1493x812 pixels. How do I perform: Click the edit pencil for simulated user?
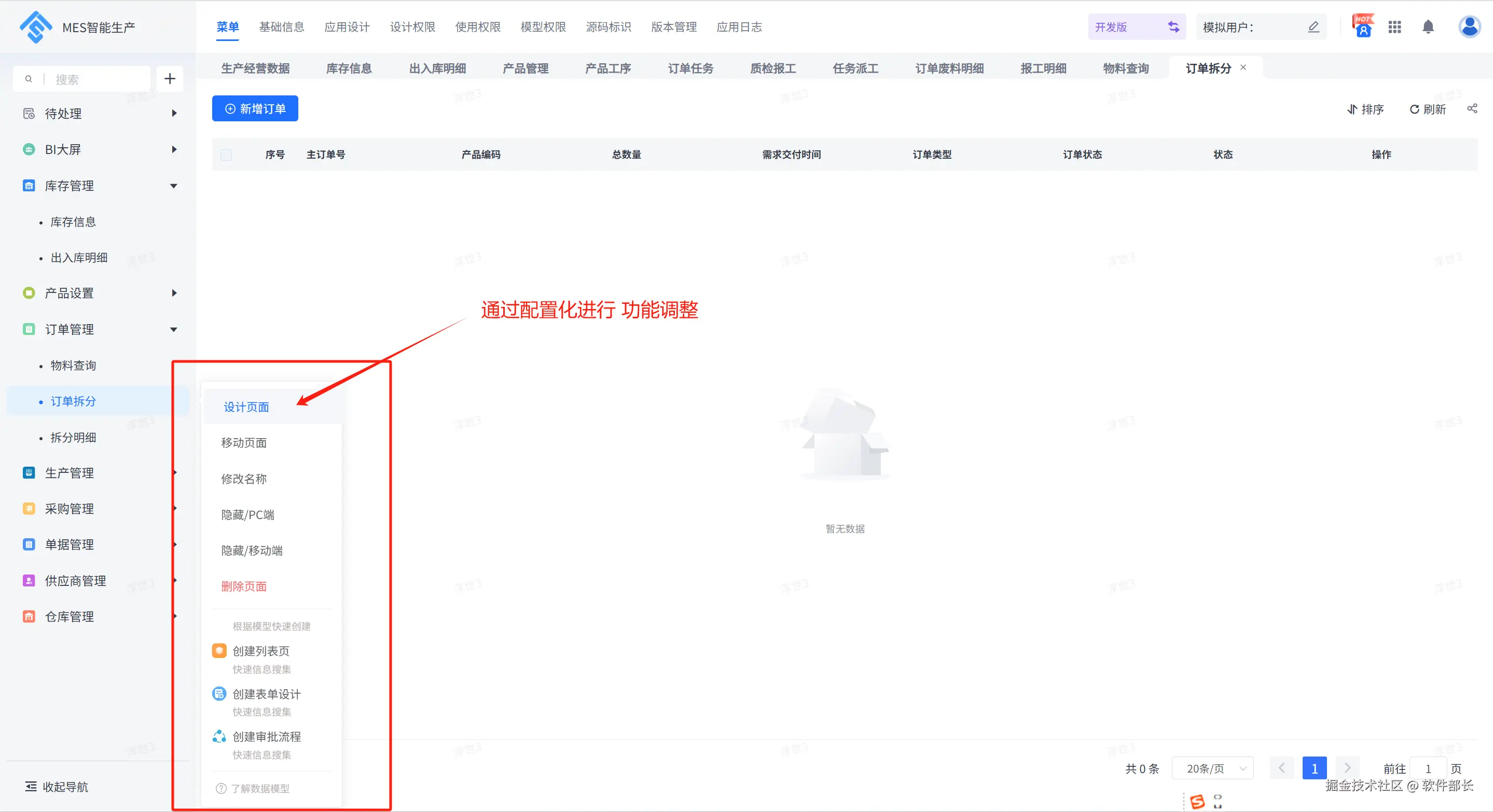tap(1314, 27)
